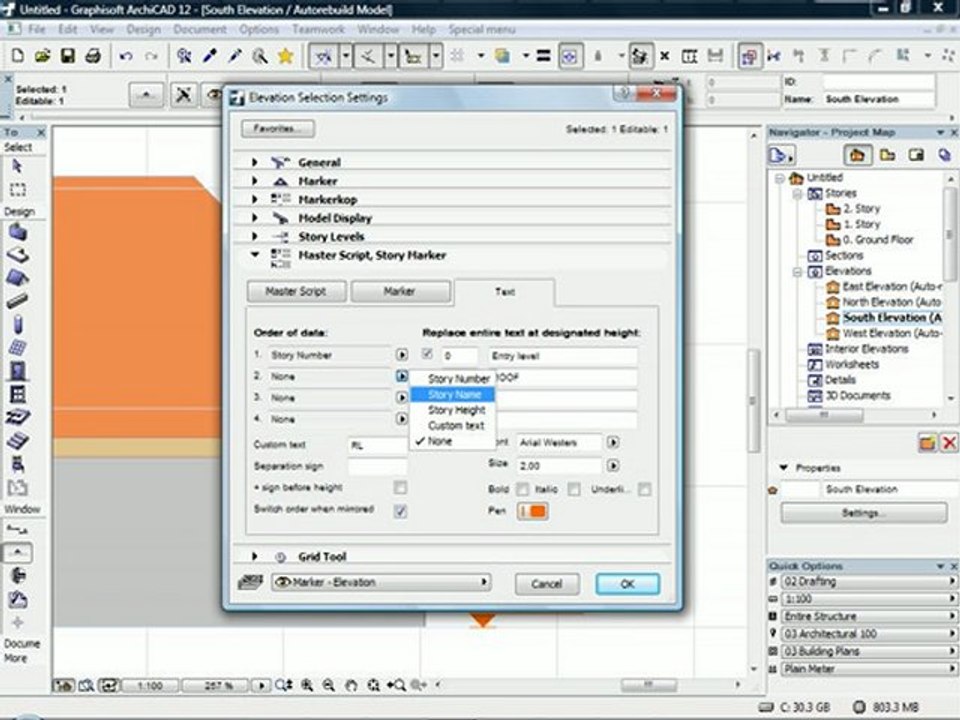Image resolution: width=960 pixels, height=720 pixels.
Task: Expand the Story Levels section
Action: pos(255,237)
